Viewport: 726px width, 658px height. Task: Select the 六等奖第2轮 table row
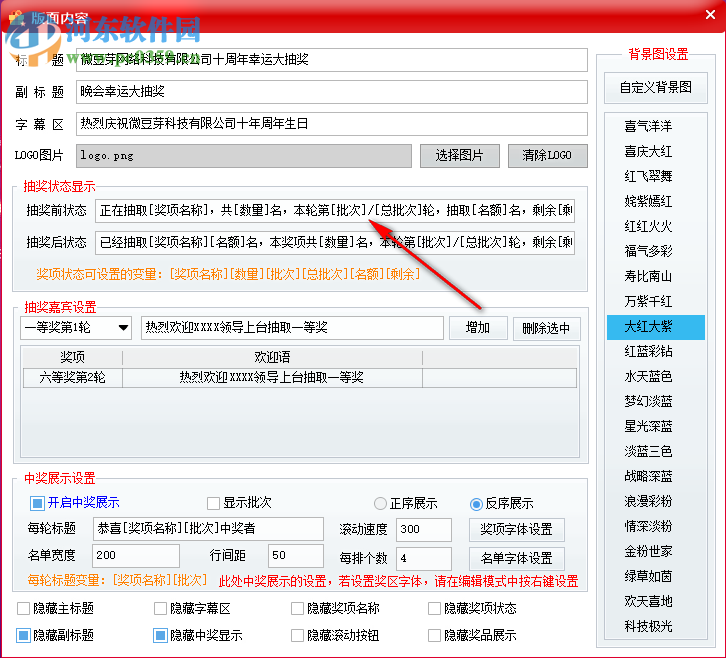click(300, 377)
